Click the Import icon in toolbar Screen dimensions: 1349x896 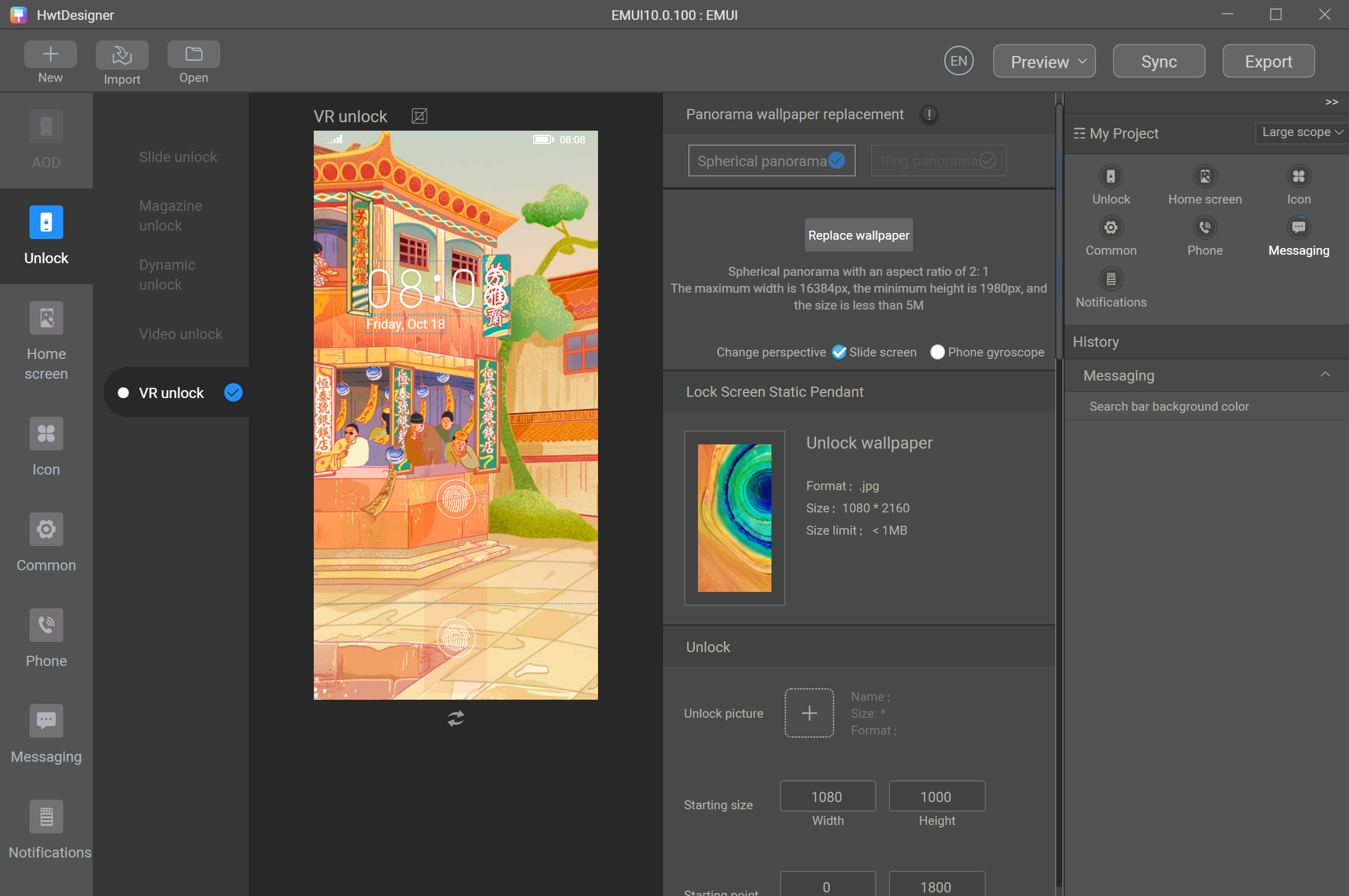(x=122, y=55)
